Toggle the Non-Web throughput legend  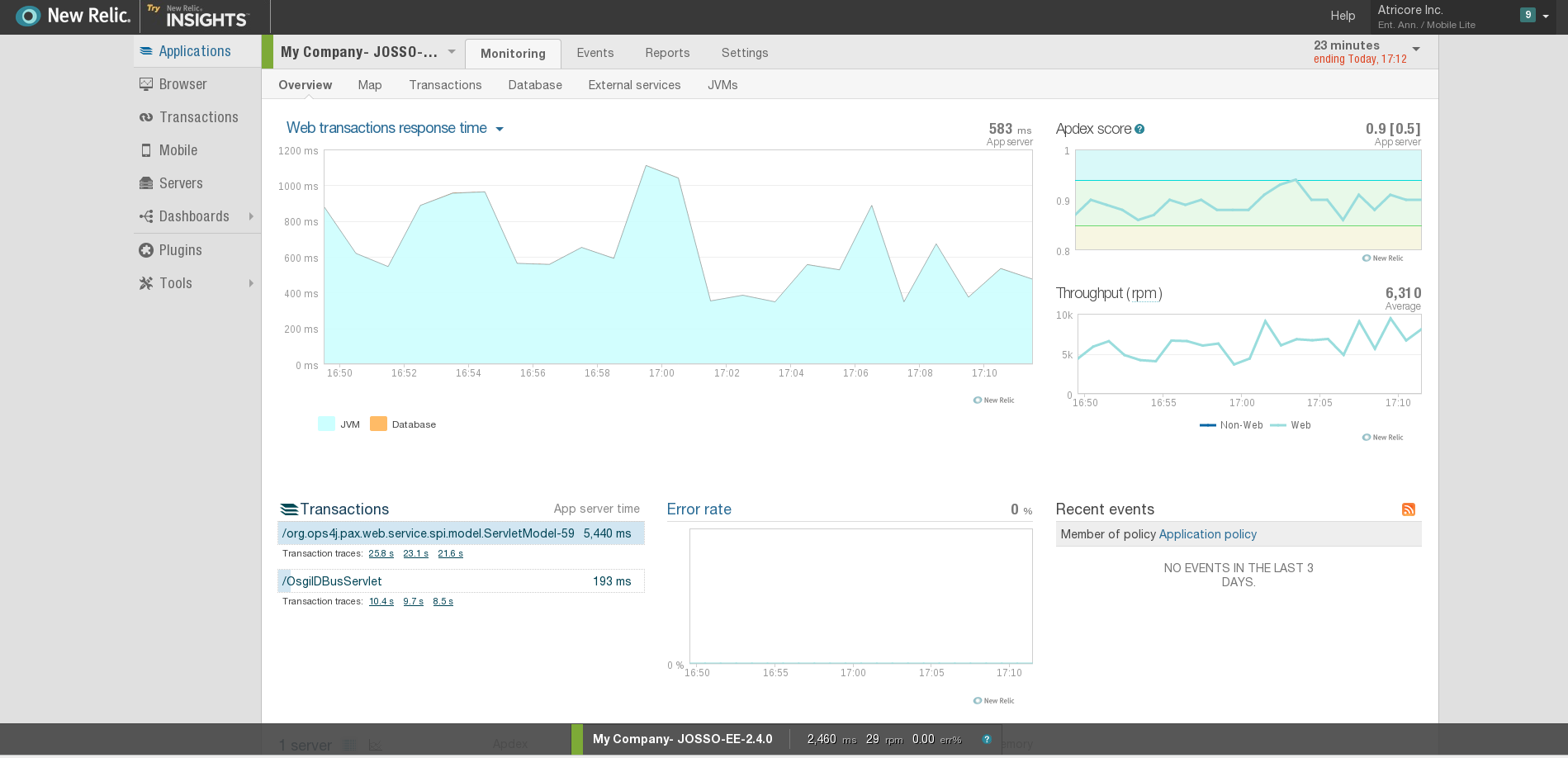tap(1231, 425)
